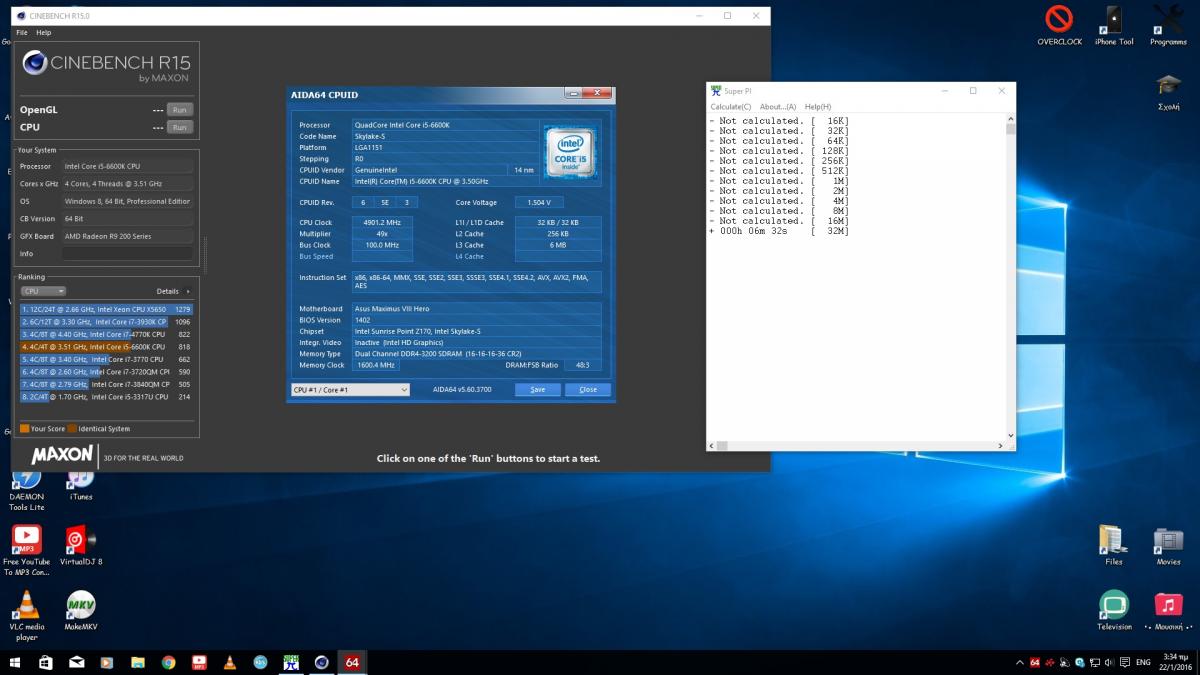Image resolution: width=1200 pixels, height=675 pixels.
Task: Open Super PI Help(H) menu
Action: (x=818, y=107)
